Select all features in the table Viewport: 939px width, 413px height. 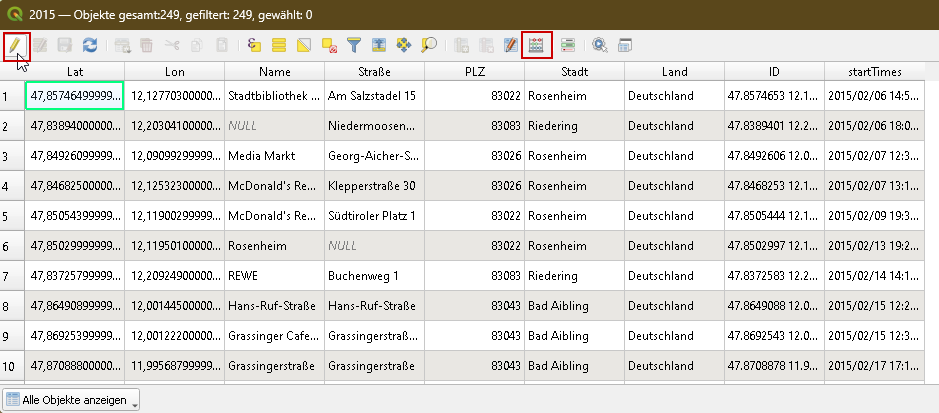279,45
